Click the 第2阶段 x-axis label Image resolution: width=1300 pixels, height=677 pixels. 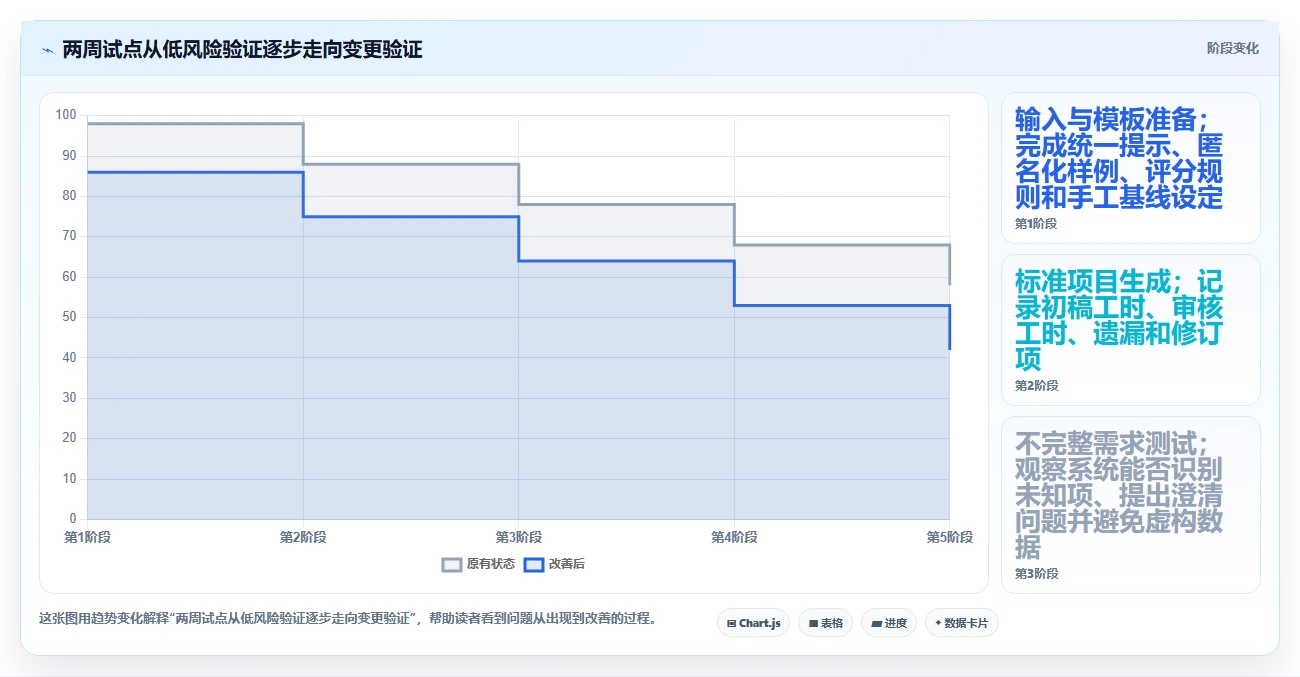[303, 538]
